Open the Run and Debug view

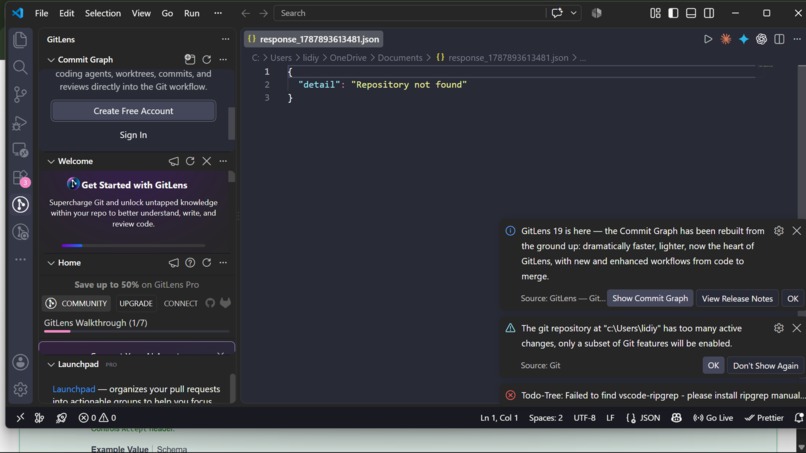pyautogui.click(x=20, y=122)
